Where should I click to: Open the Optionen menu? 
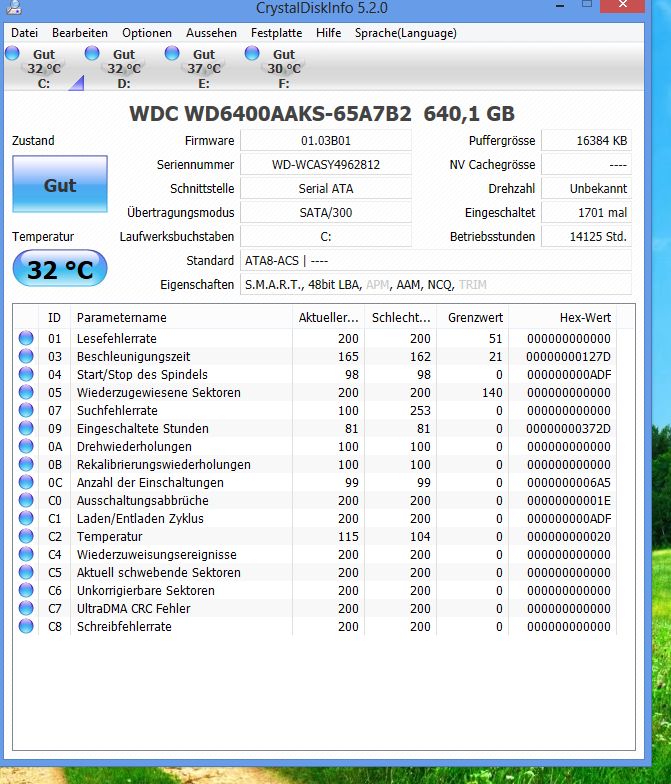click(x=147, y=33)
